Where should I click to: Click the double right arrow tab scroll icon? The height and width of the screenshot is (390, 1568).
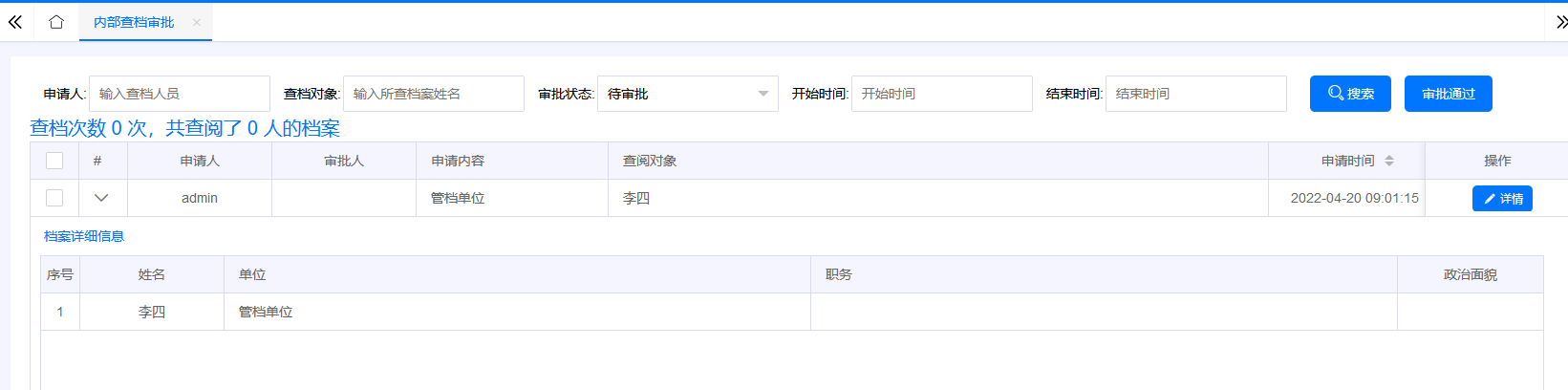tap(1560, 22)
